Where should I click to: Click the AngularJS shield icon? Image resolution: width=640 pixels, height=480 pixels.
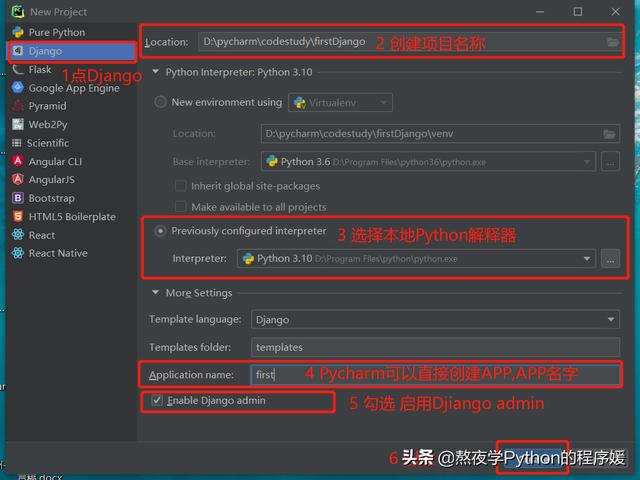tap(18, 179)
